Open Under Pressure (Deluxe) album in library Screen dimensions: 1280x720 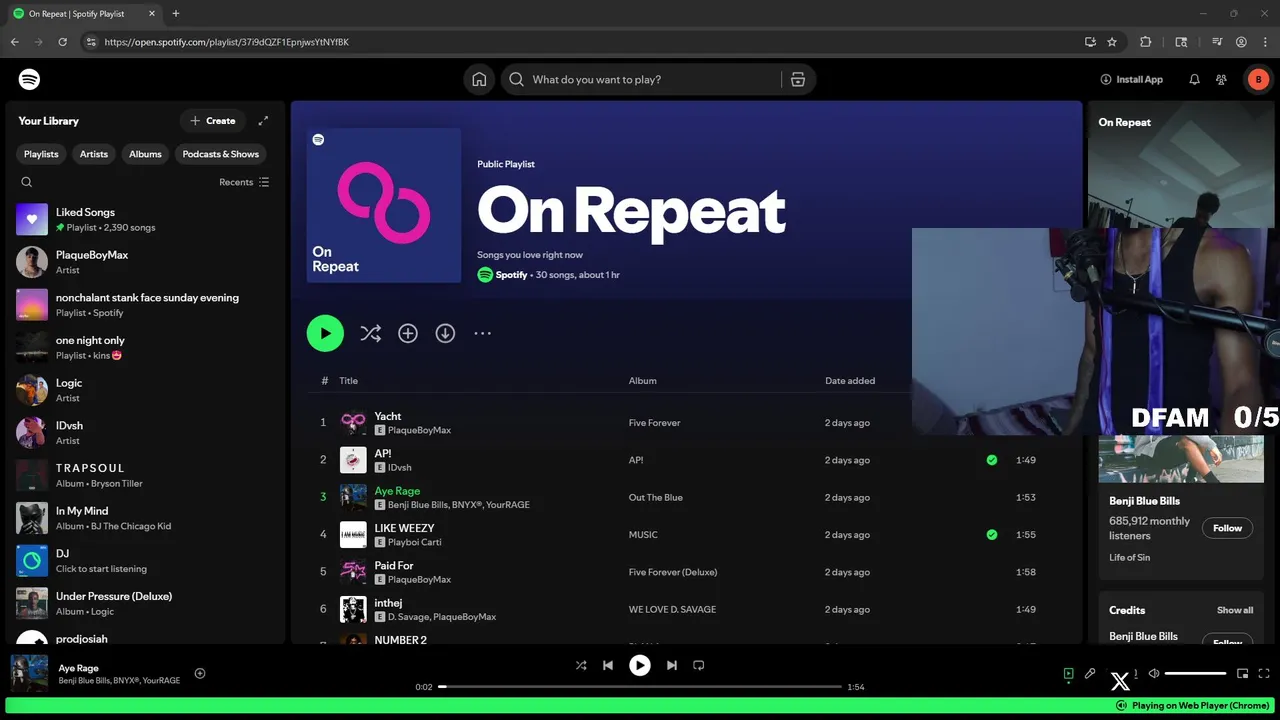(x=145, y=603)
